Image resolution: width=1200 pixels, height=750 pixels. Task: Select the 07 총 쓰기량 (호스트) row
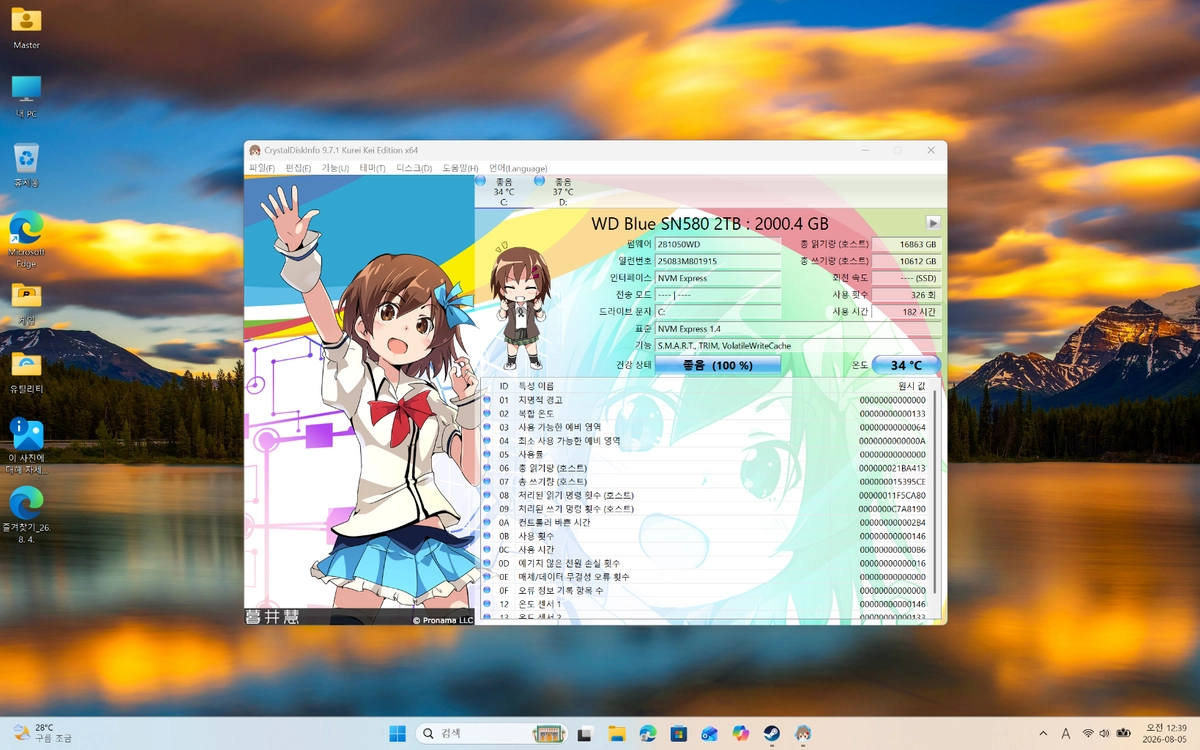click(x=705, y=482)
